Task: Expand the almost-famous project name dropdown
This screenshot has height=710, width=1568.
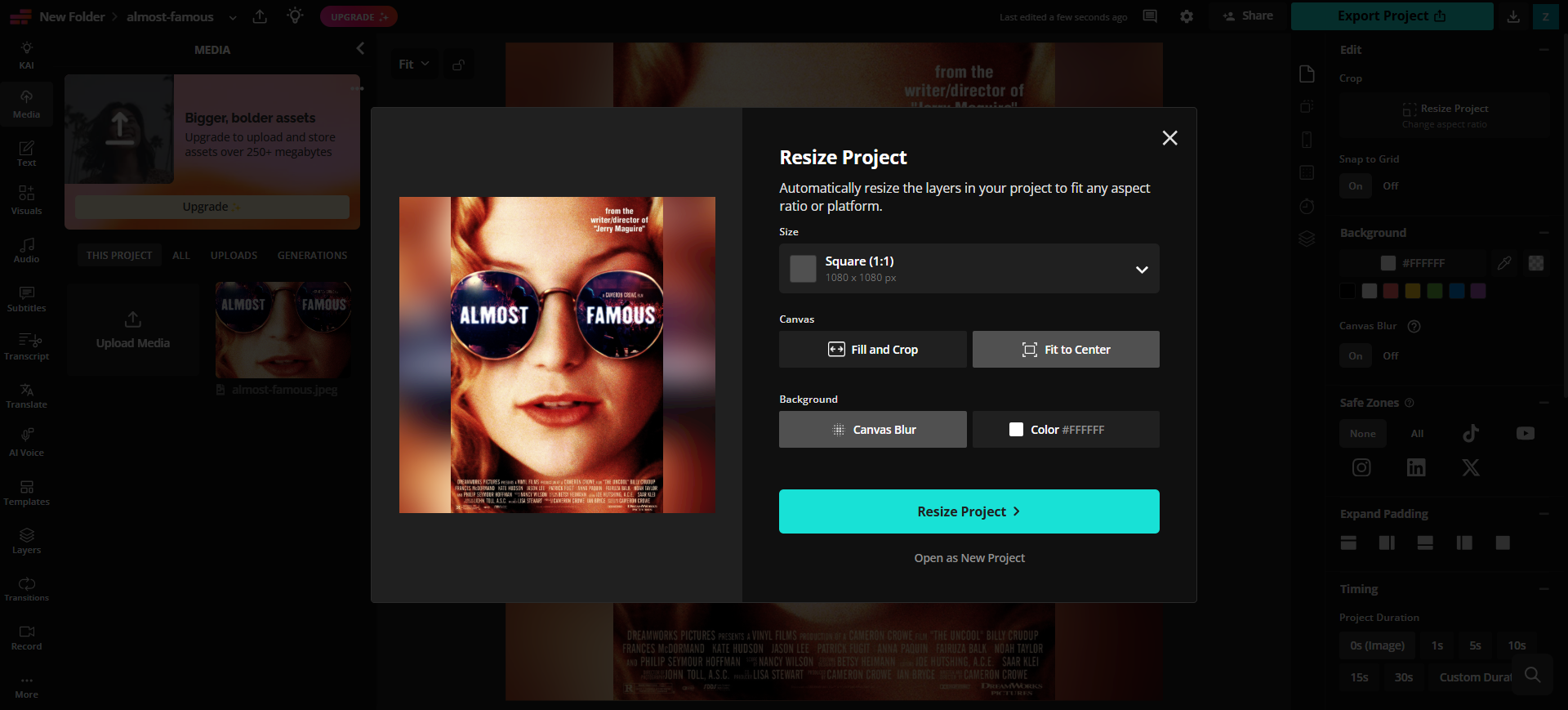Action: 233,17
